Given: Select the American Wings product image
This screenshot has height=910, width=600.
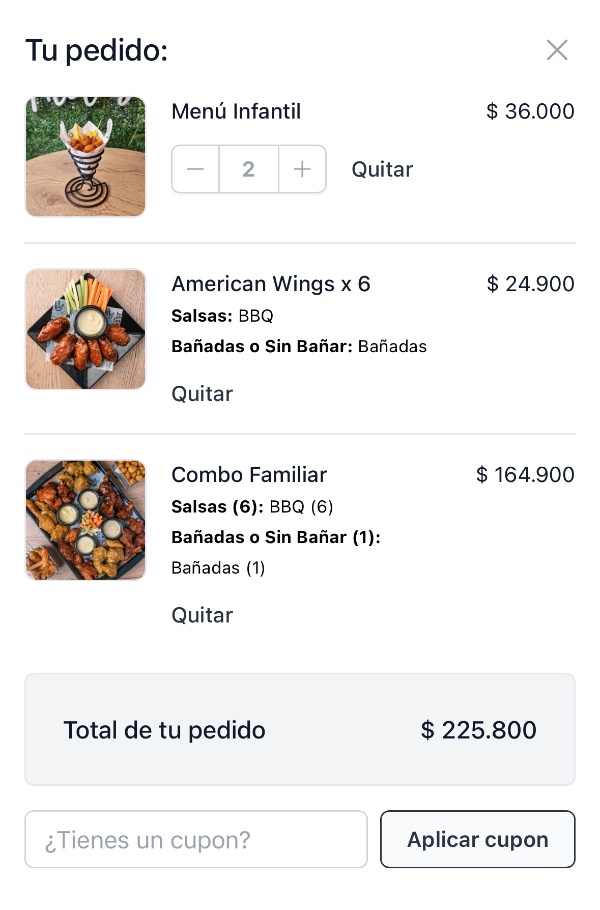Looking at the screenshot, I should click(x=85, y=329).
